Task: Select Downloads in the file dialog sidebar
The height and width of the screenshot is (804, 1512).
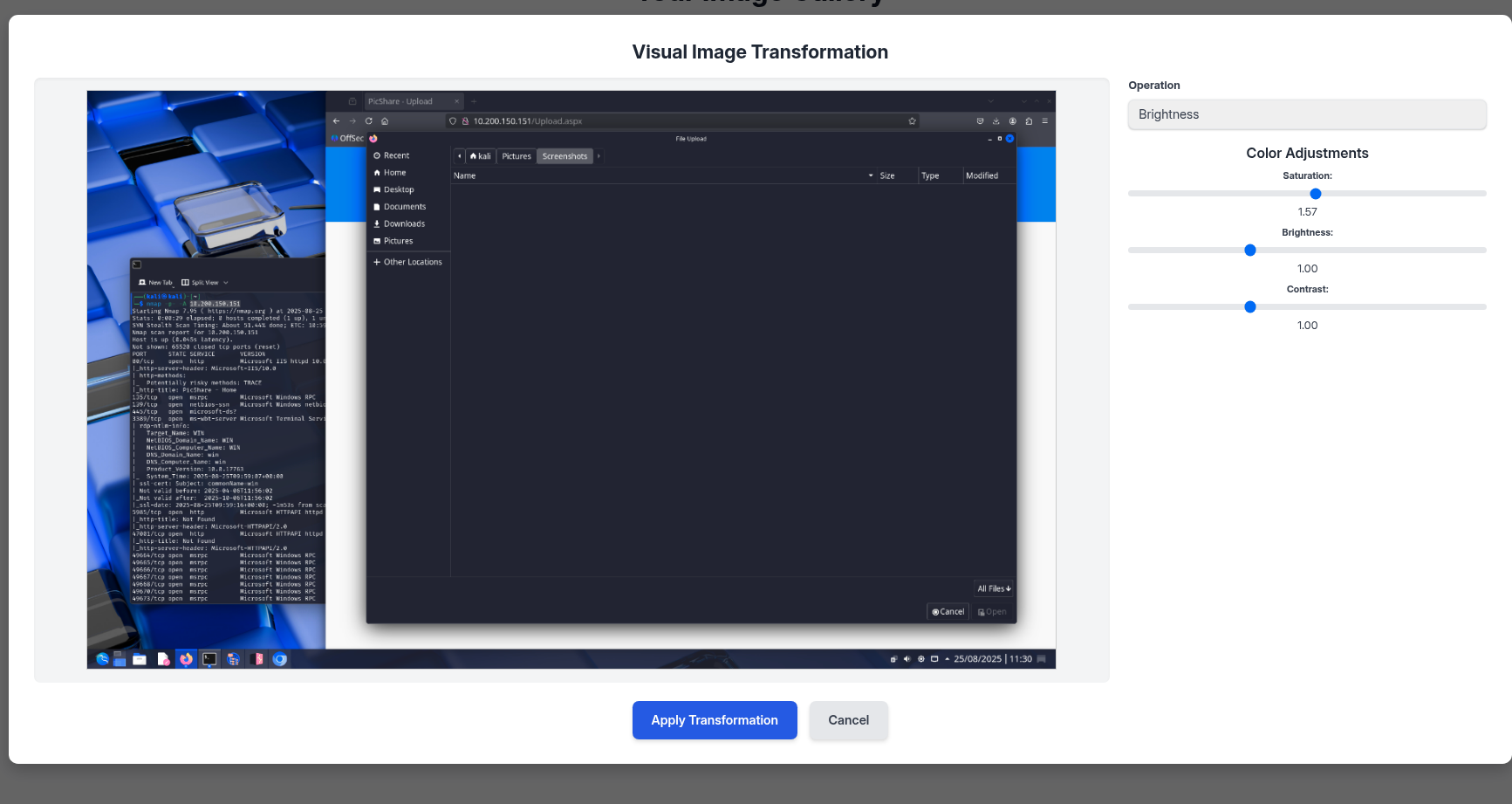Action: point(403,224)
